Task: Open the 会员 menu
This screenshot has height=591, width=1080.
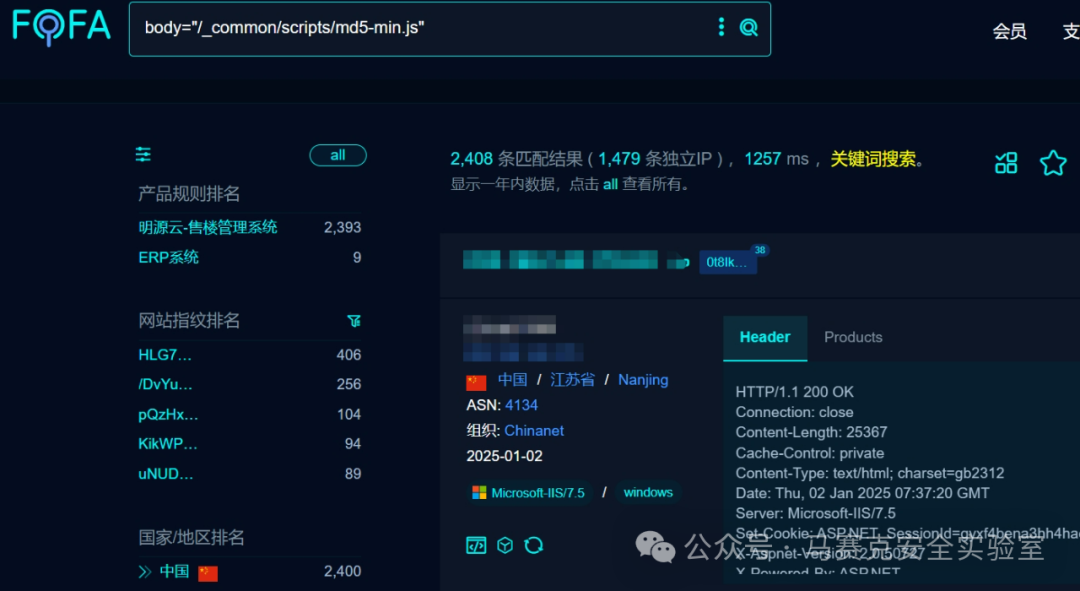Action: click(x=1009, y=31)
